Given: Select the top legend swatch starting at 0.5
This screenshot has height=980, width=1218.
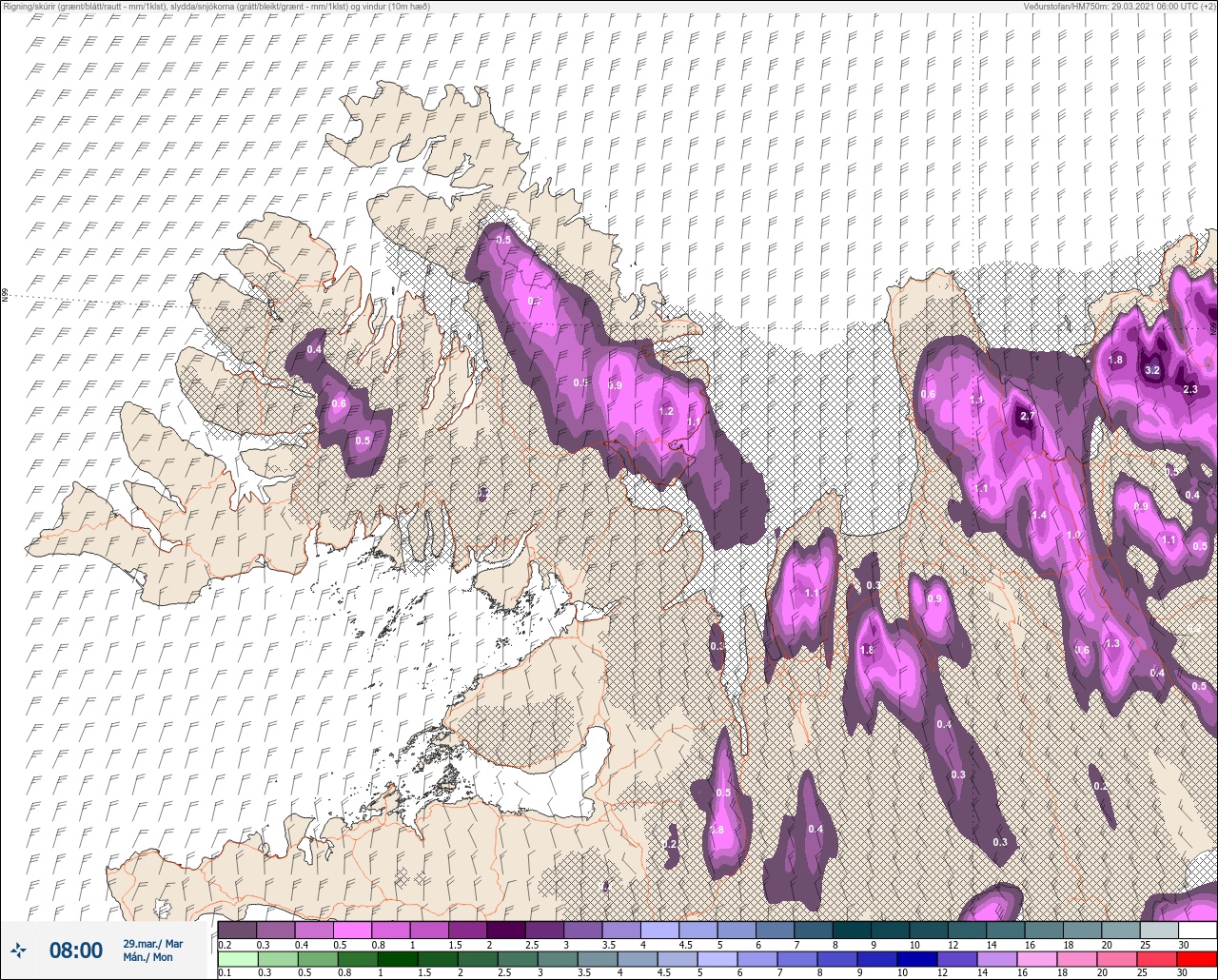Looking at the screenshot, I should 352,930.
